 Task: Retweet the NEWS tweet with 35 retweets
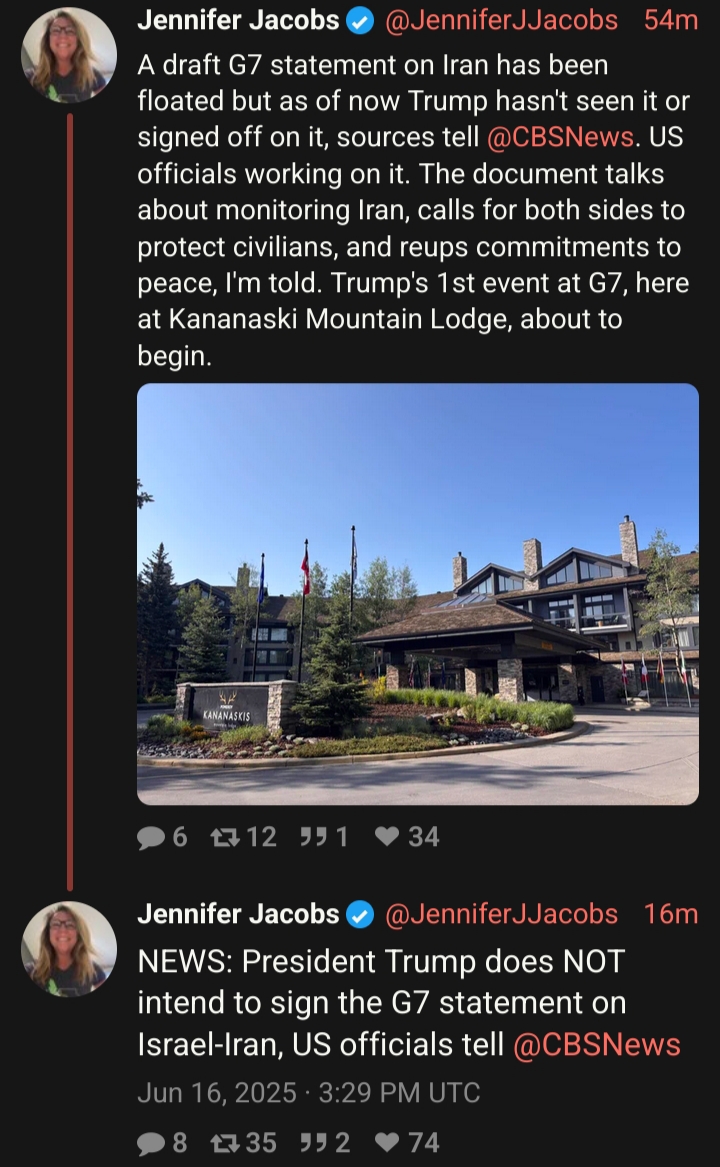click(x=243, y=1142)
